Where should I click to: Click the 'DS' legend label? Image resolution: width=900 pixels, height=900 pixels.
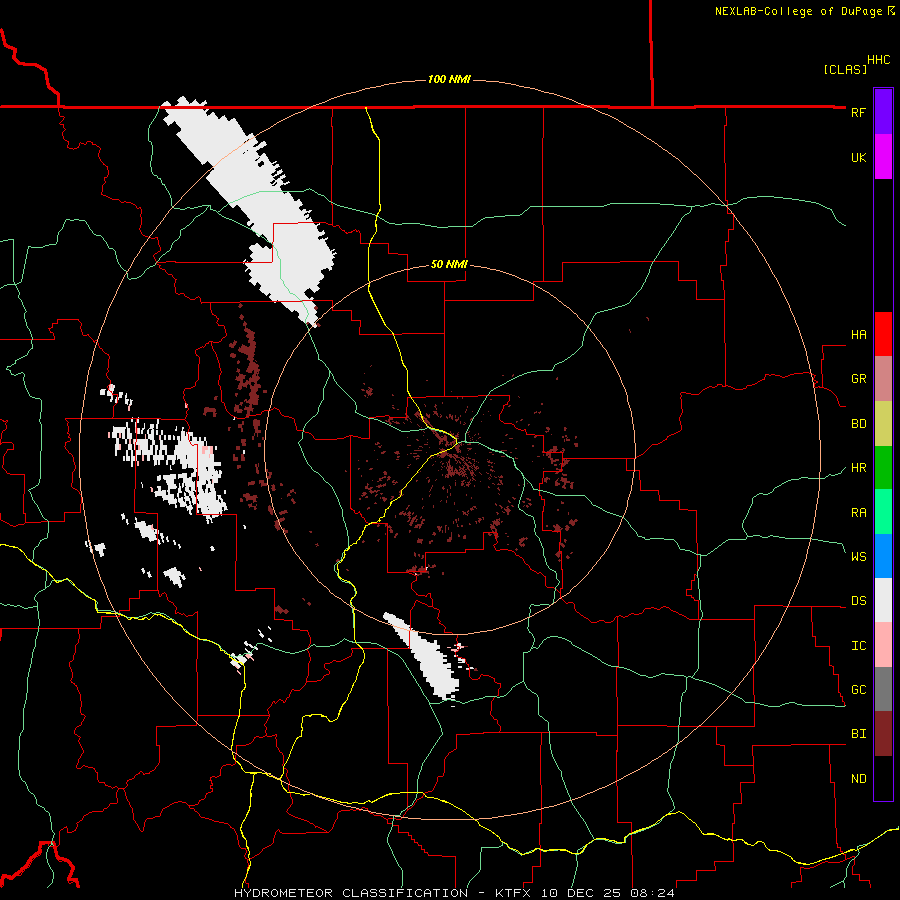[858, 600]
